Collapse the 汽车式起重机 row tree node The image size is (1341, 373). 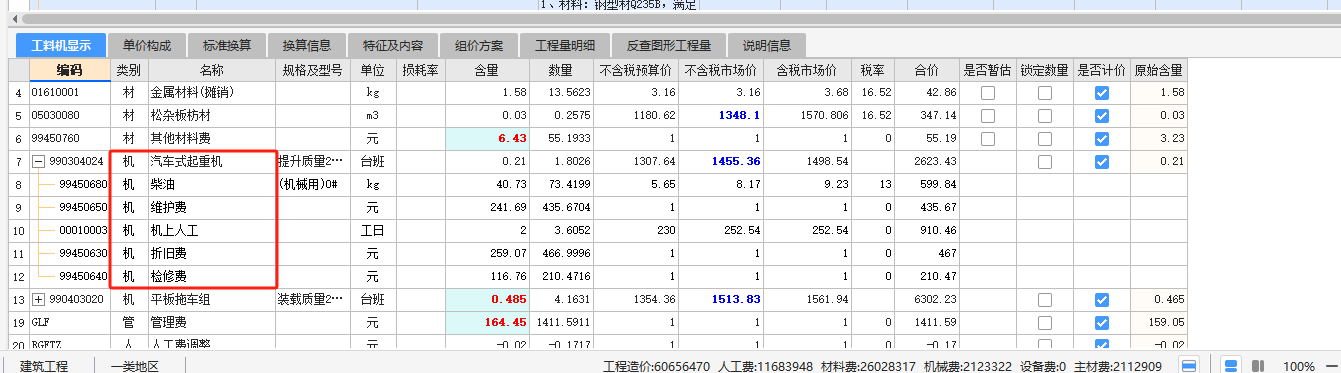pyautogui.click(x=39, y=161)
